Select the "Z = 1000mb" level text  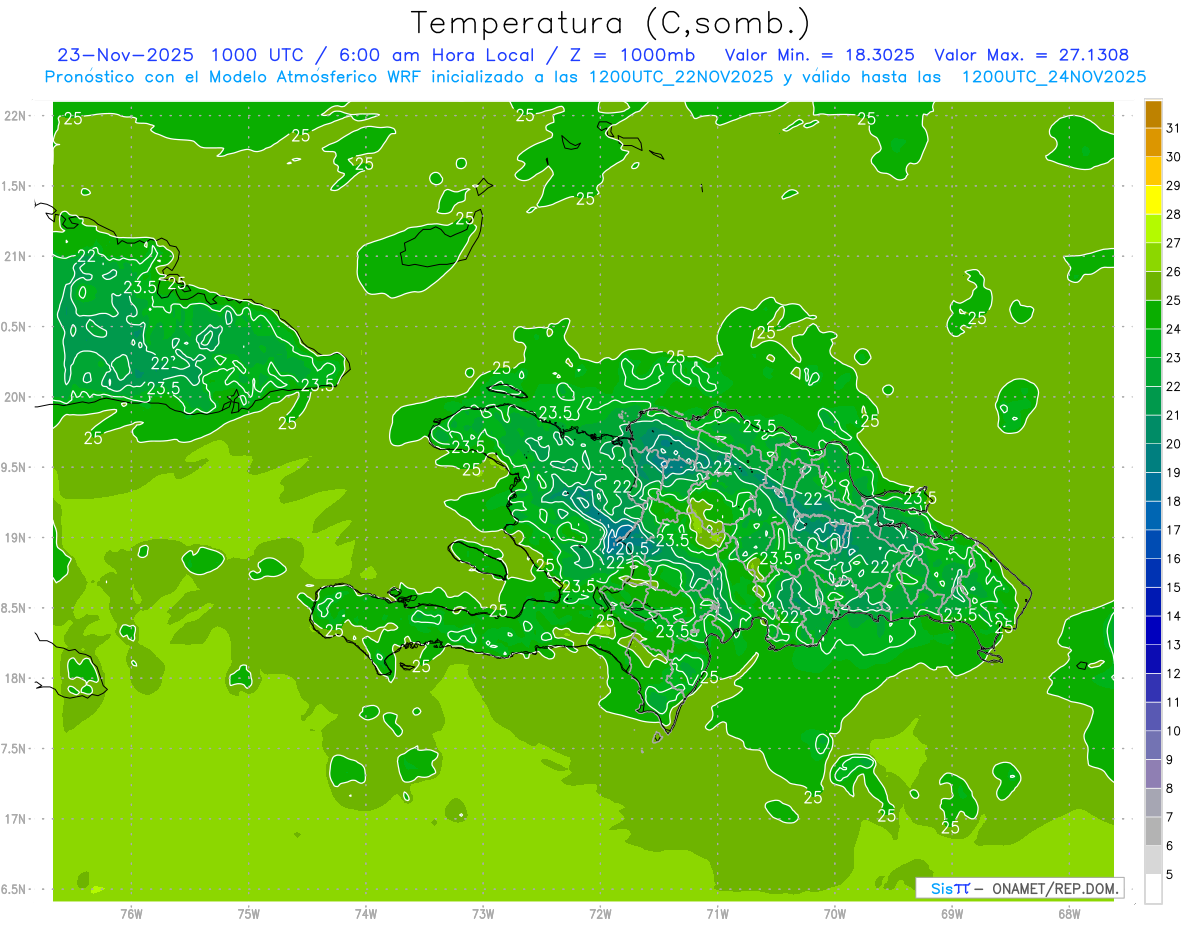pyautogui.click(x=634, y=55)
